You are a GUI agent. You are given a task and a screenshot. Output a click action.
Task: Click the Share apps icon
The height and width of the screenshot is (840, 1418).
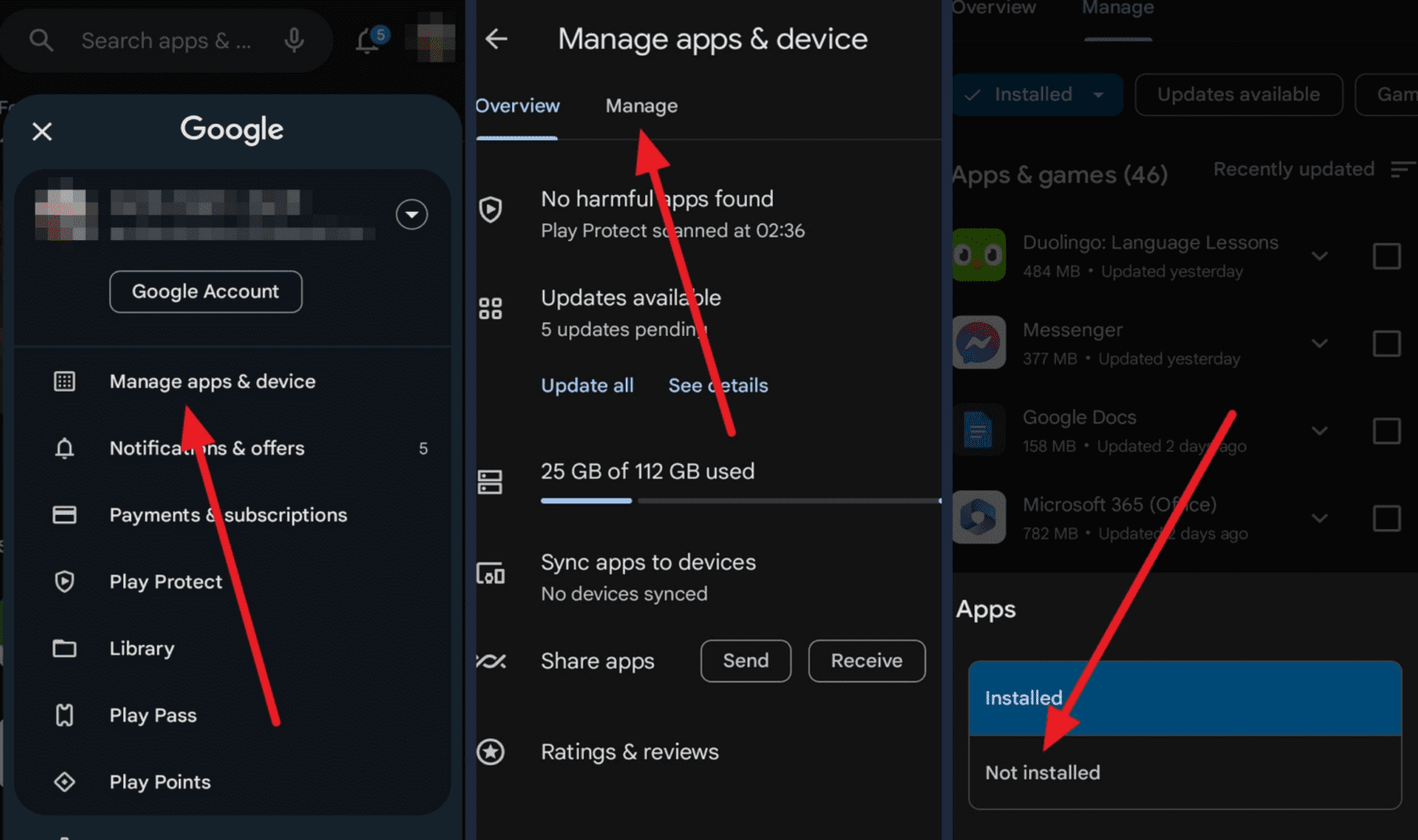(x=490, y=661)
